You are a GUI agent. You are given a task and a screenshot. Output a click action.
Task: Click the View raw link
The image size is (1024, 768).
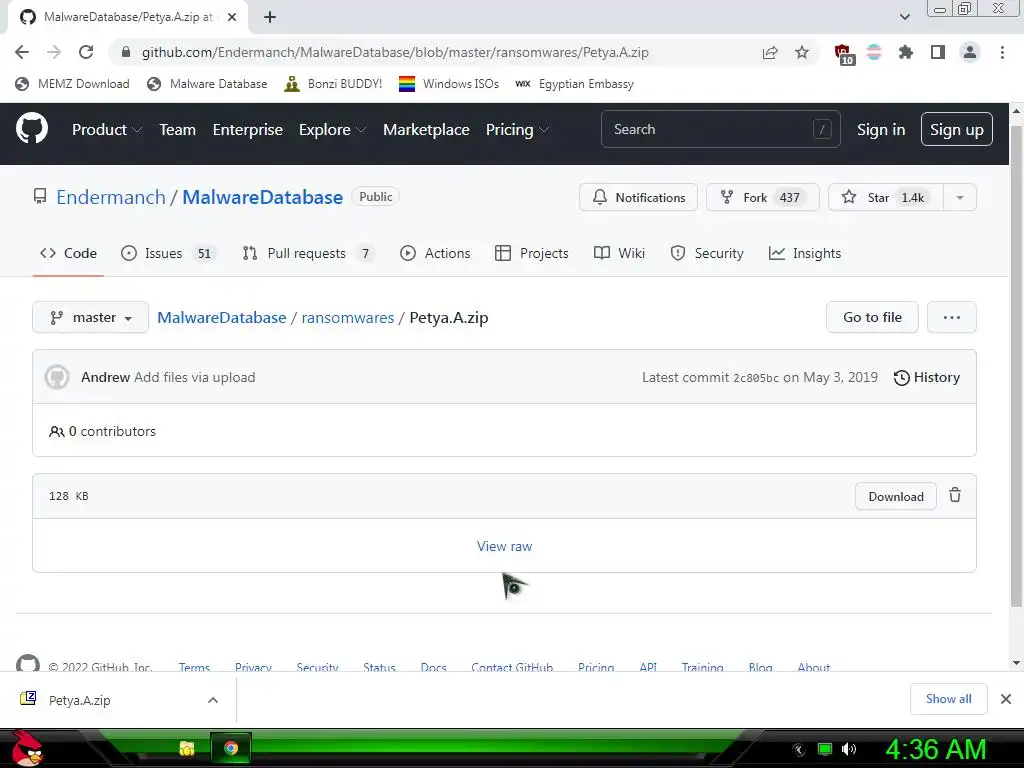[x=504, y=546]
